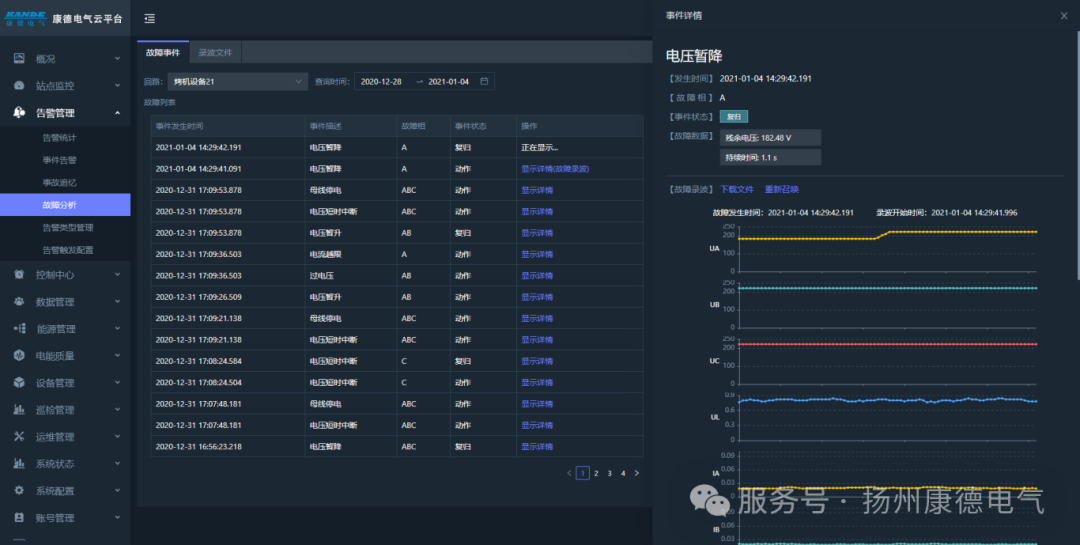Collapse the 告警管理 menu section
Screen dimensions: 1080x545
click(117, 113)
